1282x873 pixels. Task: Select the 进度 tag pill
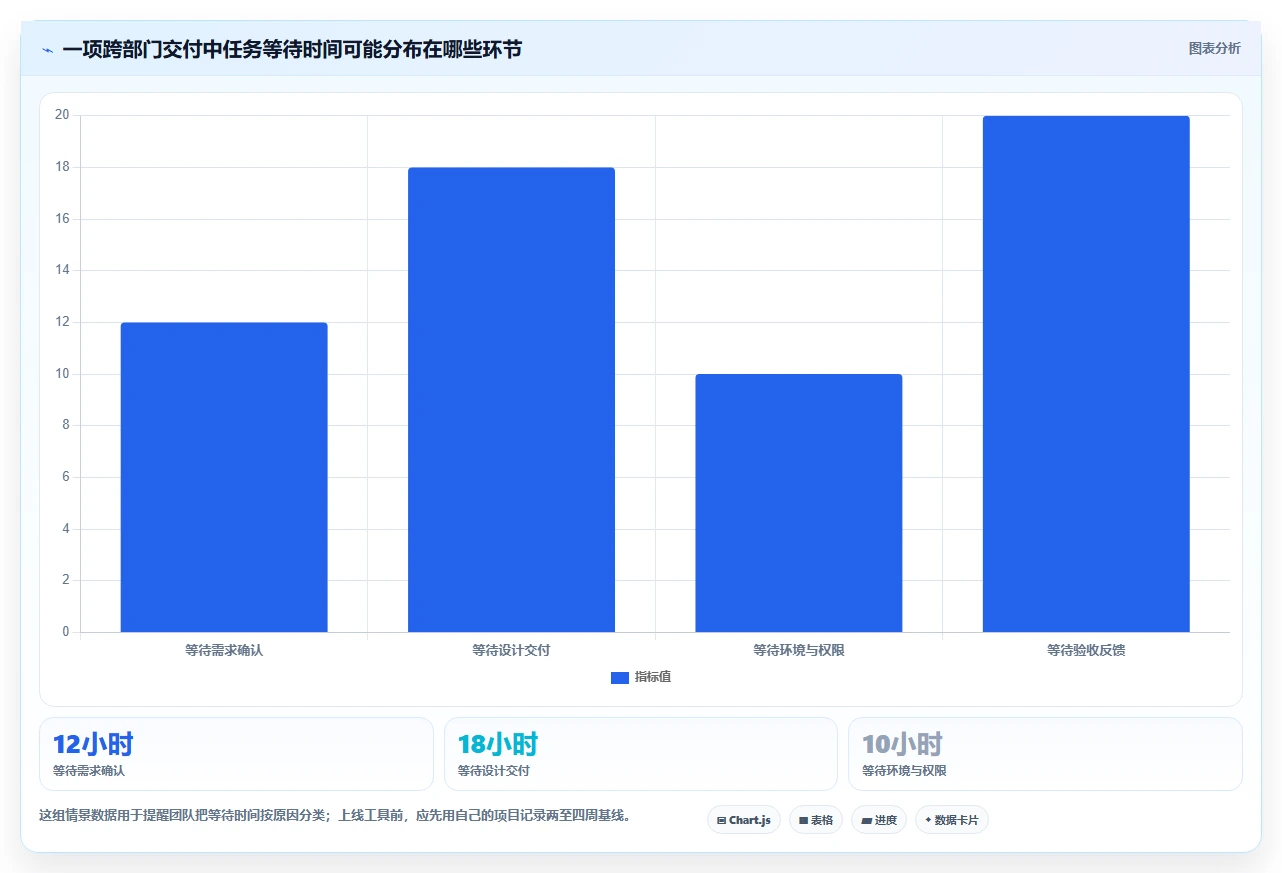pos(879,820)
